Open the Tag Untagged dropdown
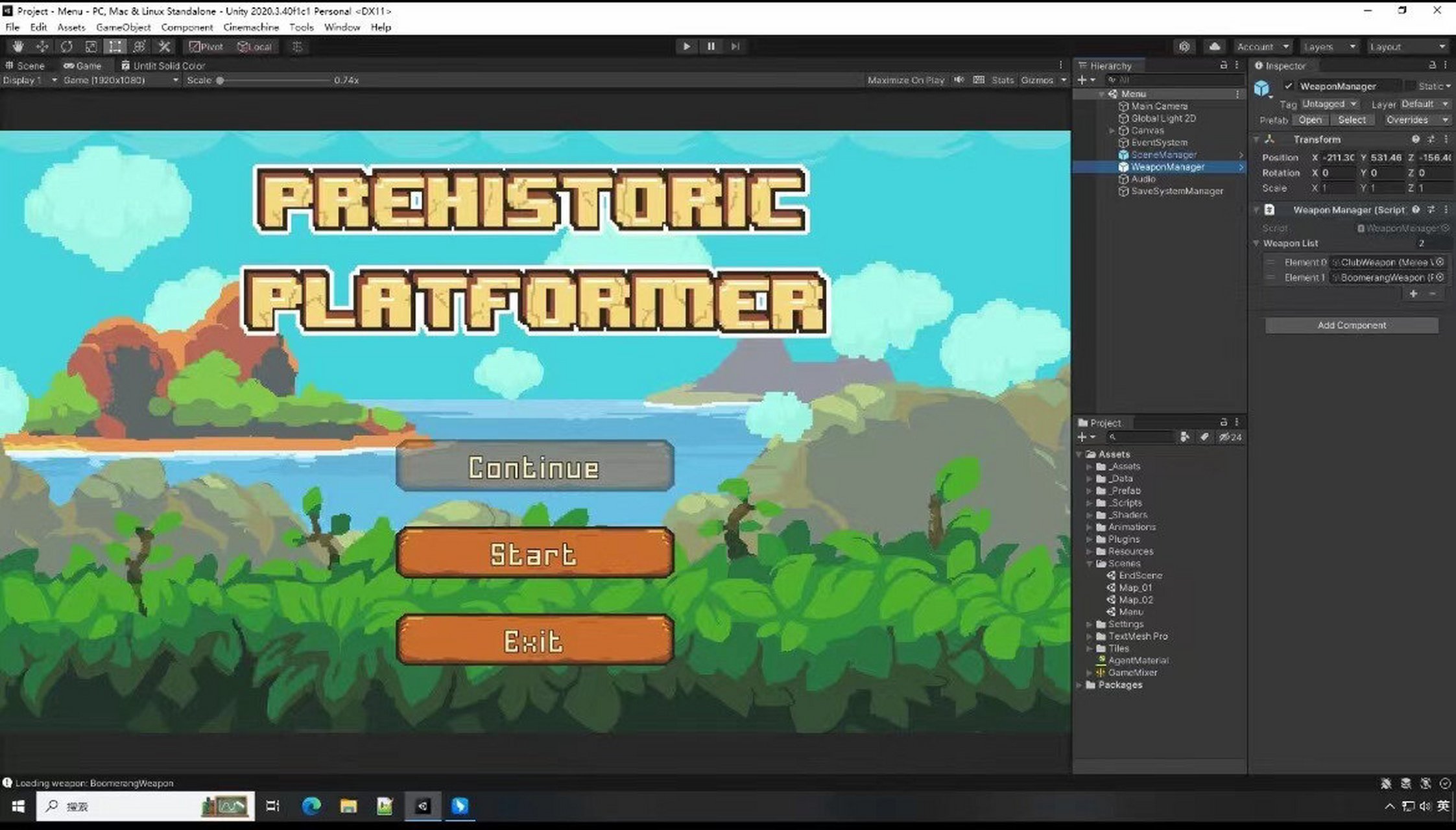The image size is (1456, 830). tap(1329, 104)
